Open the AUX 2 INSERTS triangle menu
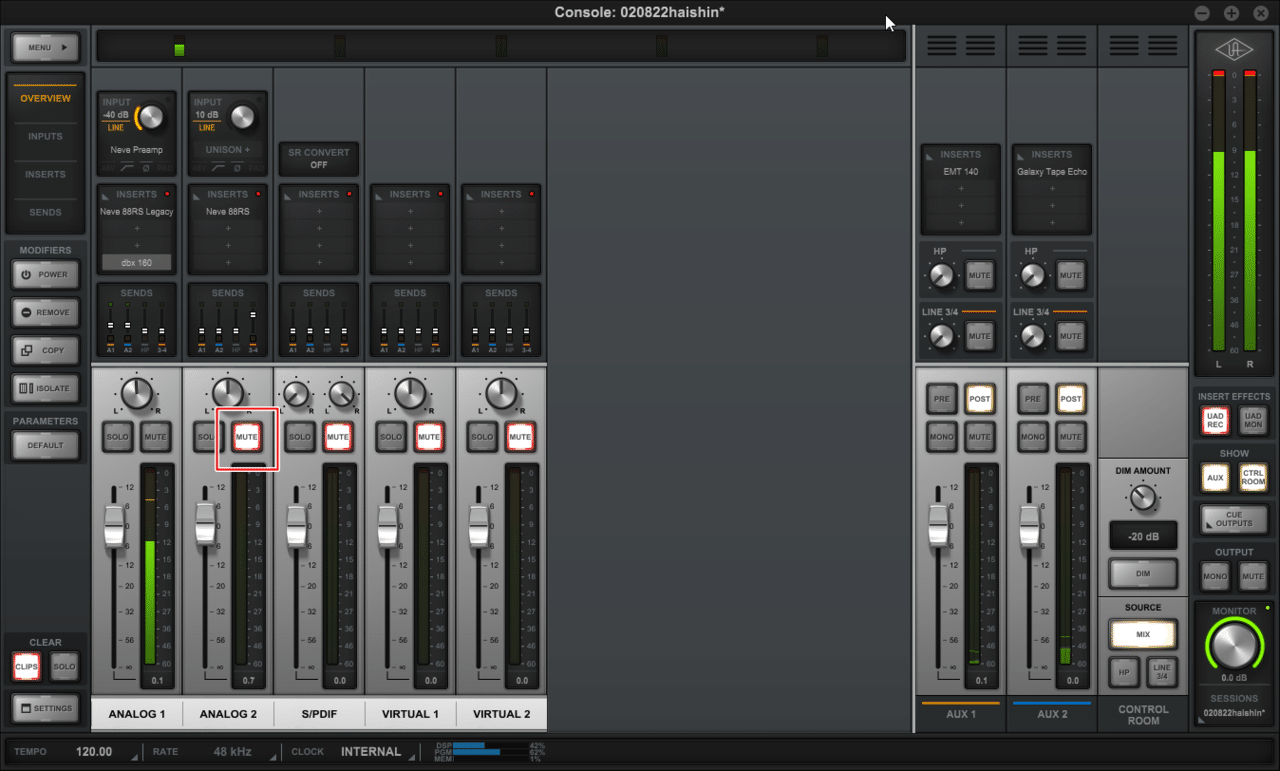This screenshot has width=1280, height=771. [x=1021, y=155]
